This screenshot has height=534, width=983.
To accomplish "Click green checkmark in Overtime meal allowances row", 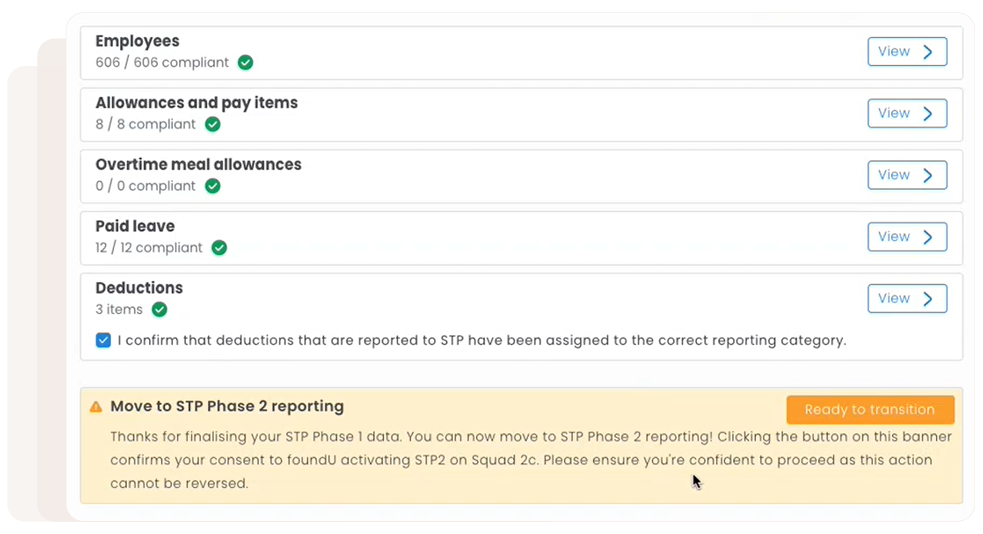I will tap(212, 186).
